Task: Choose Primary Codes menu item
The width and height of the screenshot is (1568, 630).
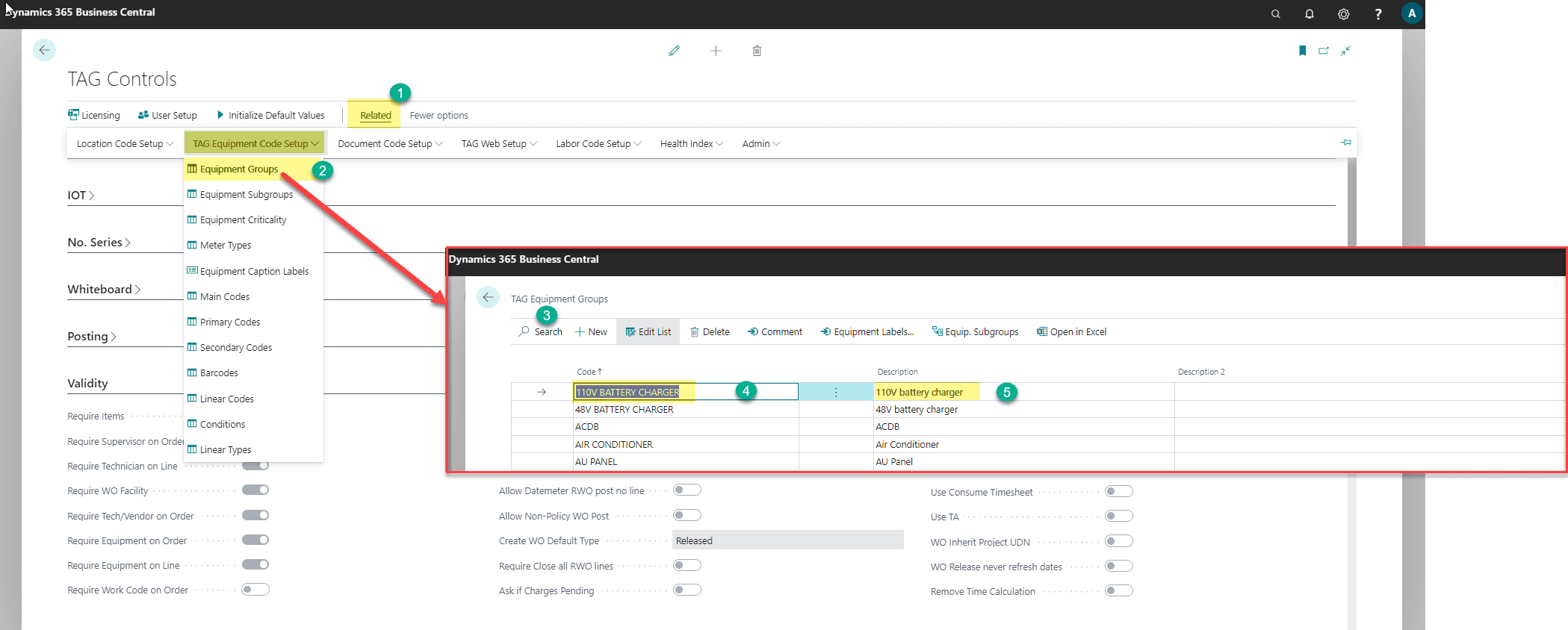Action: click(x=253, y=322)
